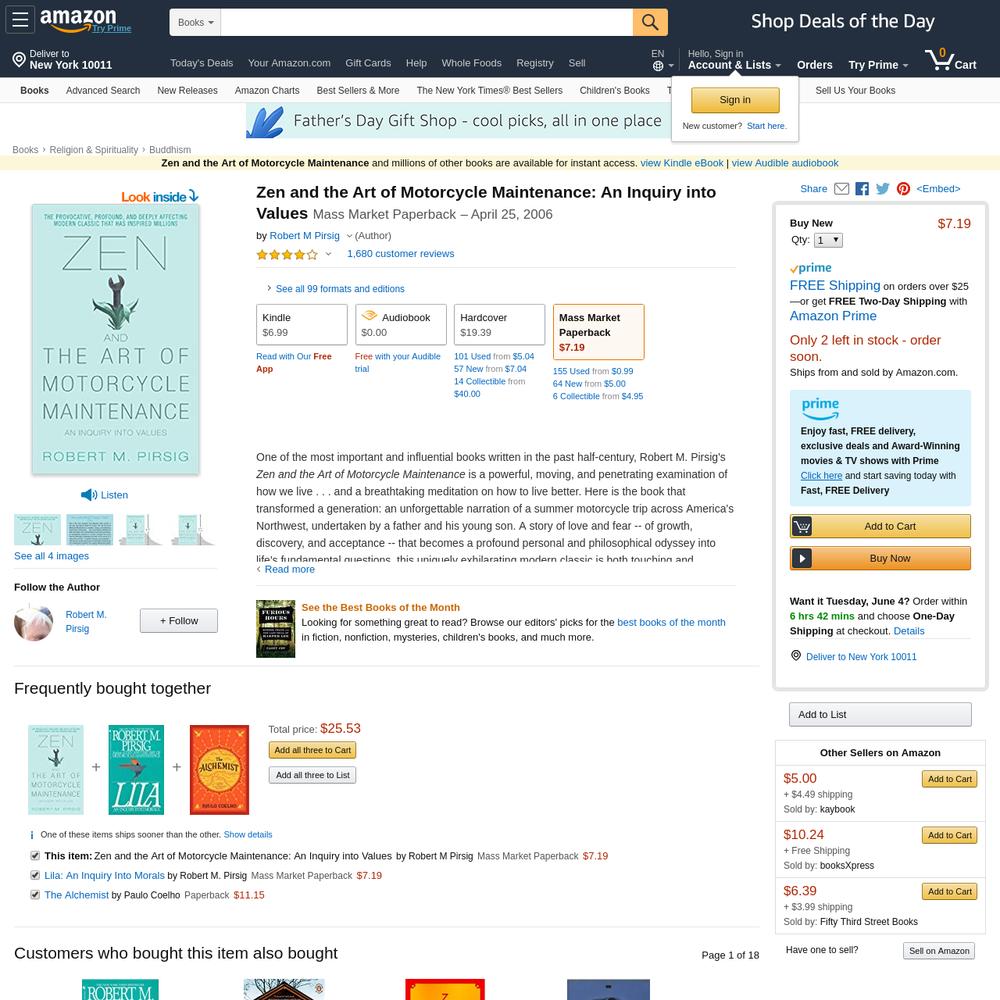The height and width of the screenshot is (1000, 1000).
Task: Click the star rating display
Action: [287, 254]
